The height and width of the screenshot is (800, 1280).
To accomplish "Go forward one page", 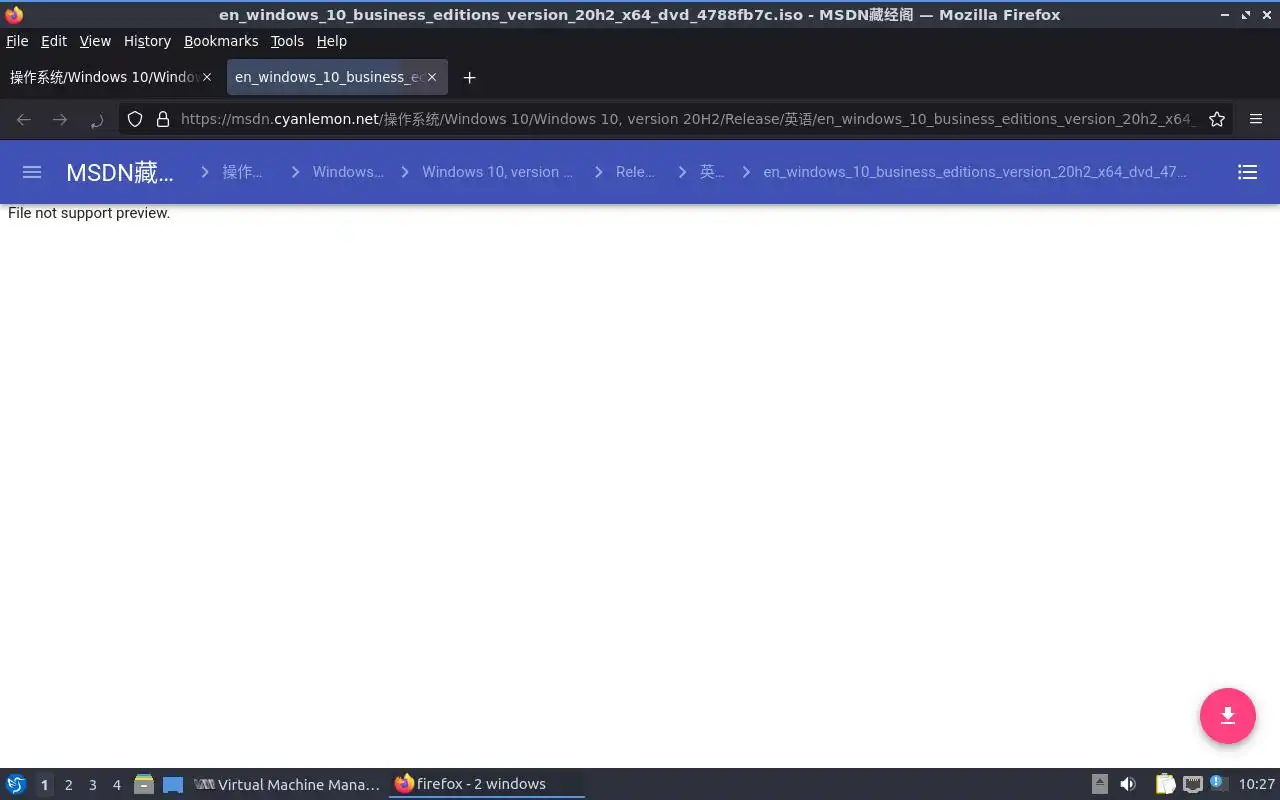I will pyautogui.click(x=60, y=119).
